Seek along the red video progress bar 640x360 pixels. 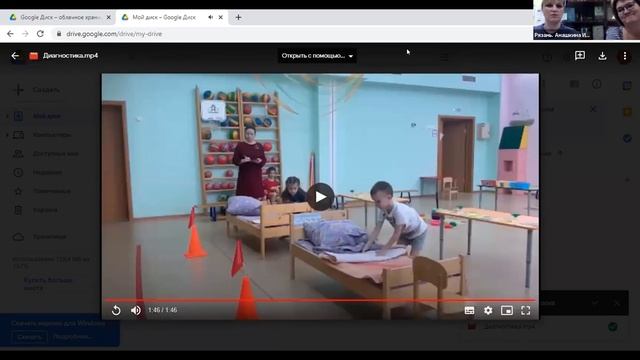tap(320, 300)
